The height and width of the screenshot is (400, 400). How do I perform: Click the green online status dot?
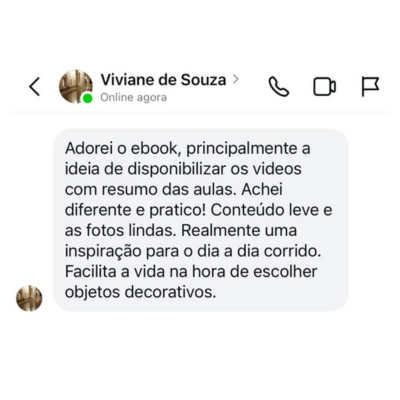point(88,98)
